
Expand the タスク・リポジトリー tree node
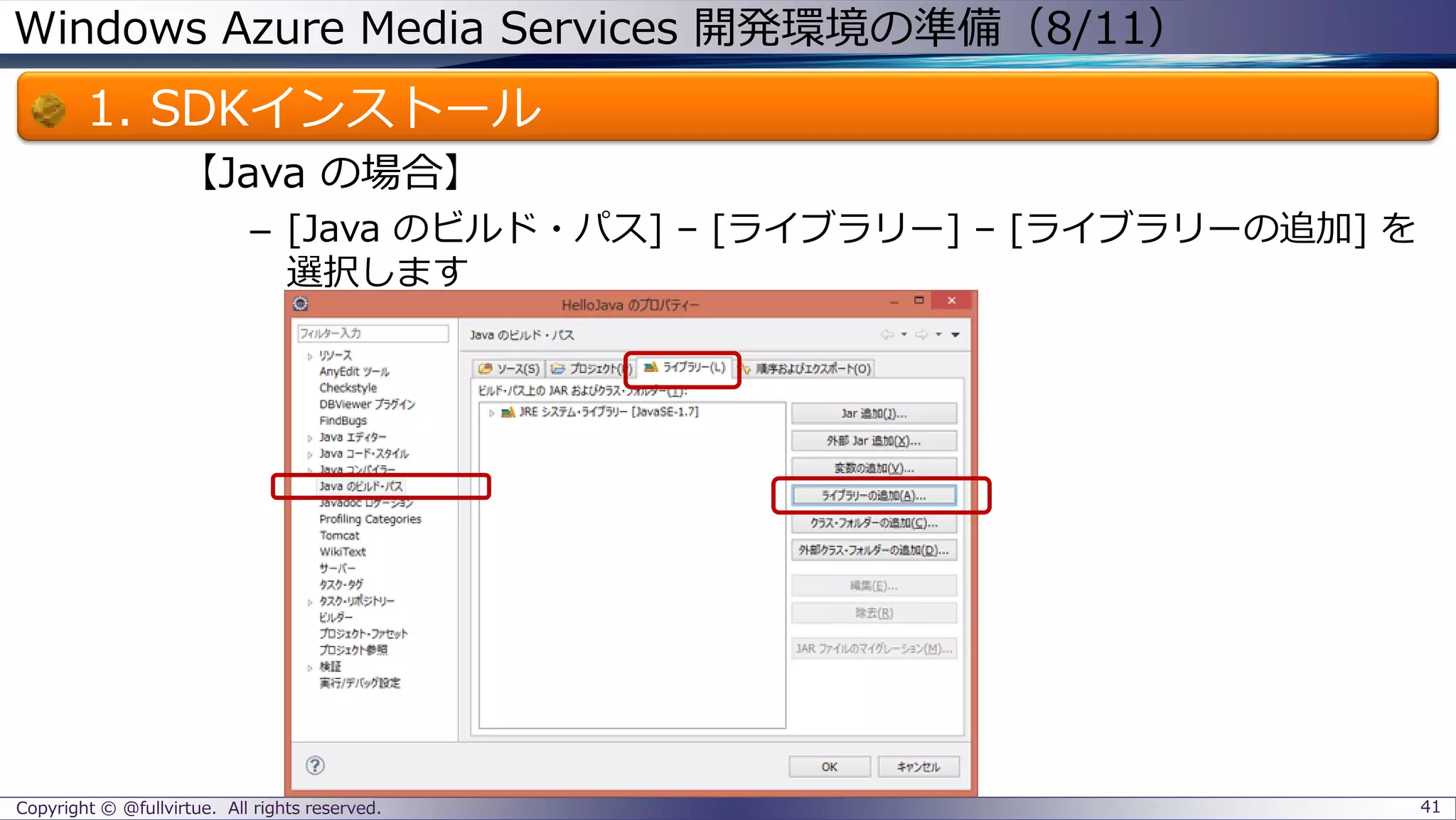[x=310, y=602]
